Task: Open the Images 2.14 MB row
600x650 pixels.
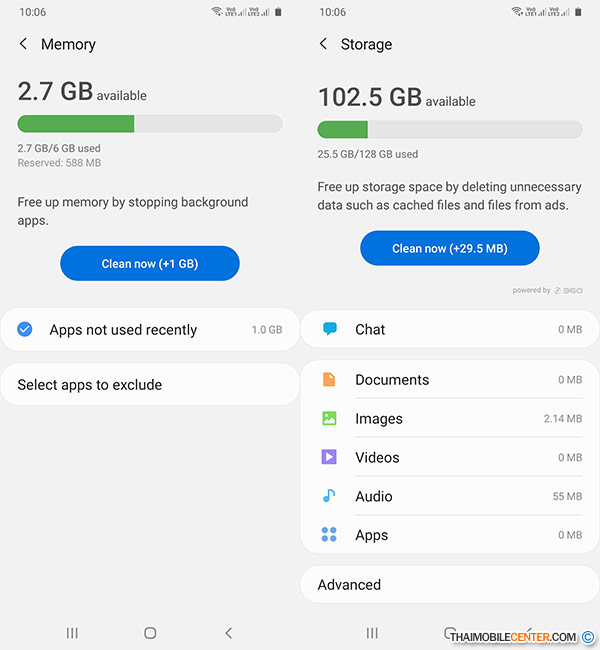Action: [x=450, y=418]
